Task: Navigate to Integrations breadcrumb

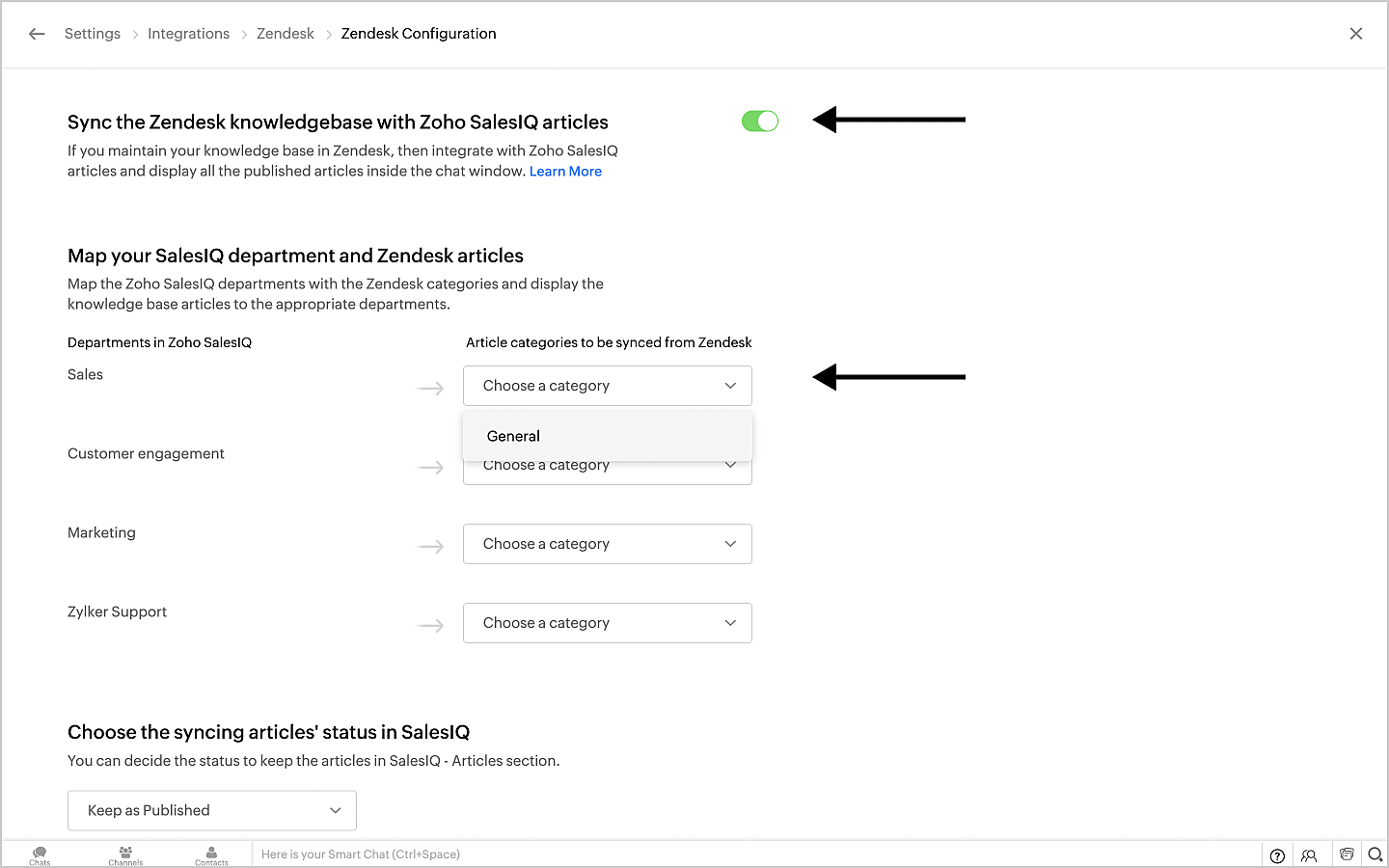Action: point(188,34)
